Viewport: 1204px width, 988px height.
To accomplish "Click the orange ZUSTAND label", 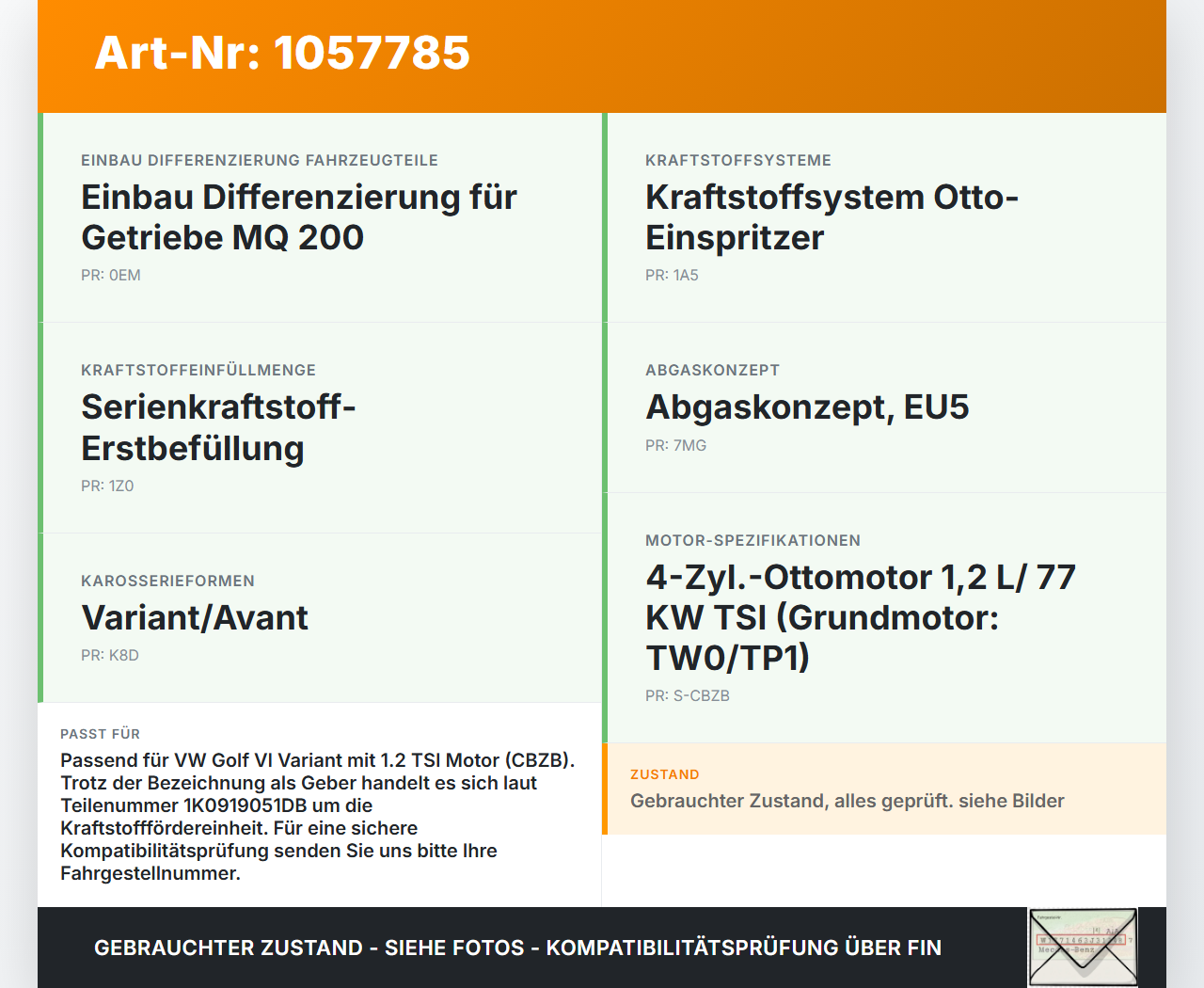I will click(x=665, y=774).
